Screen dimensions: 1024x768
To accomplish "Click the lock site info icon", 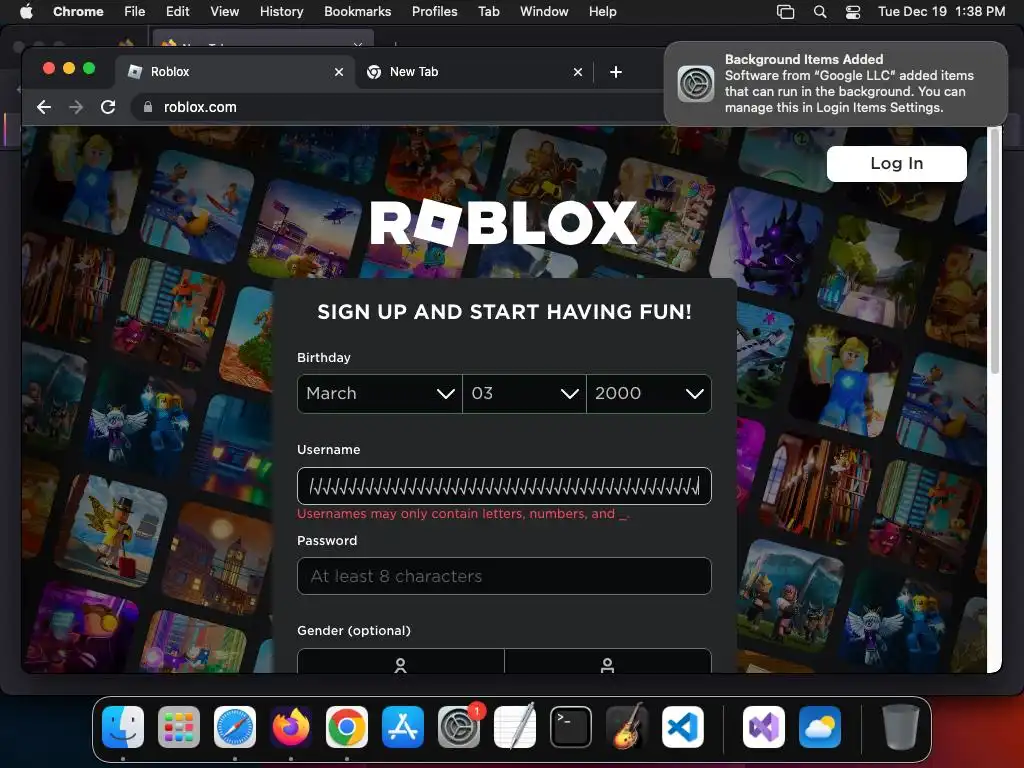I will (x=148, y=107).
